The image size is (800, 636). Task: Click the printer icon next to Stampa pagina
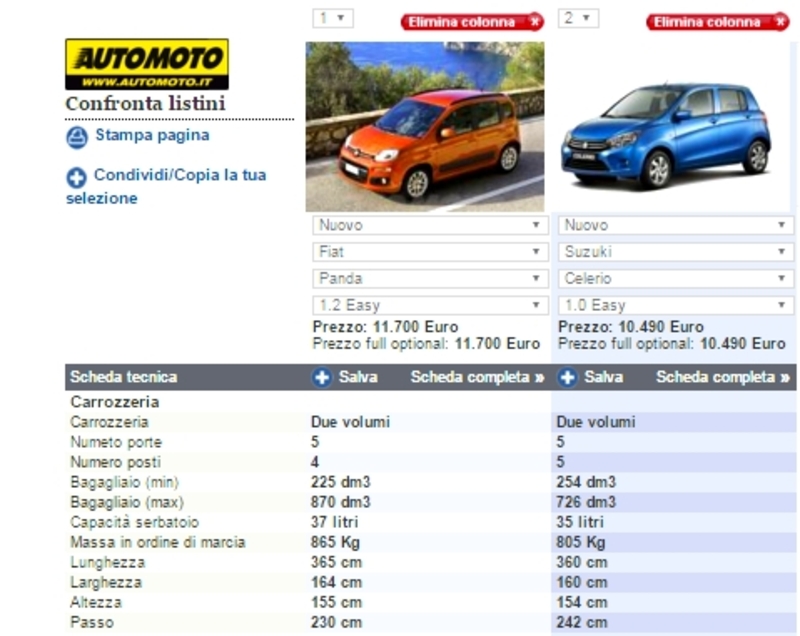77,138
